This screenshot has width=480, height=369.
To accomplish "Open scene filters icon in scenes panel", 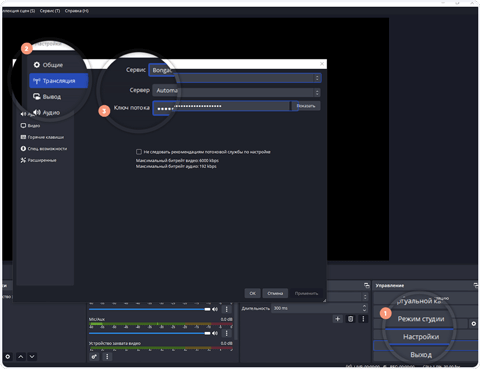I will coord(8,357).
